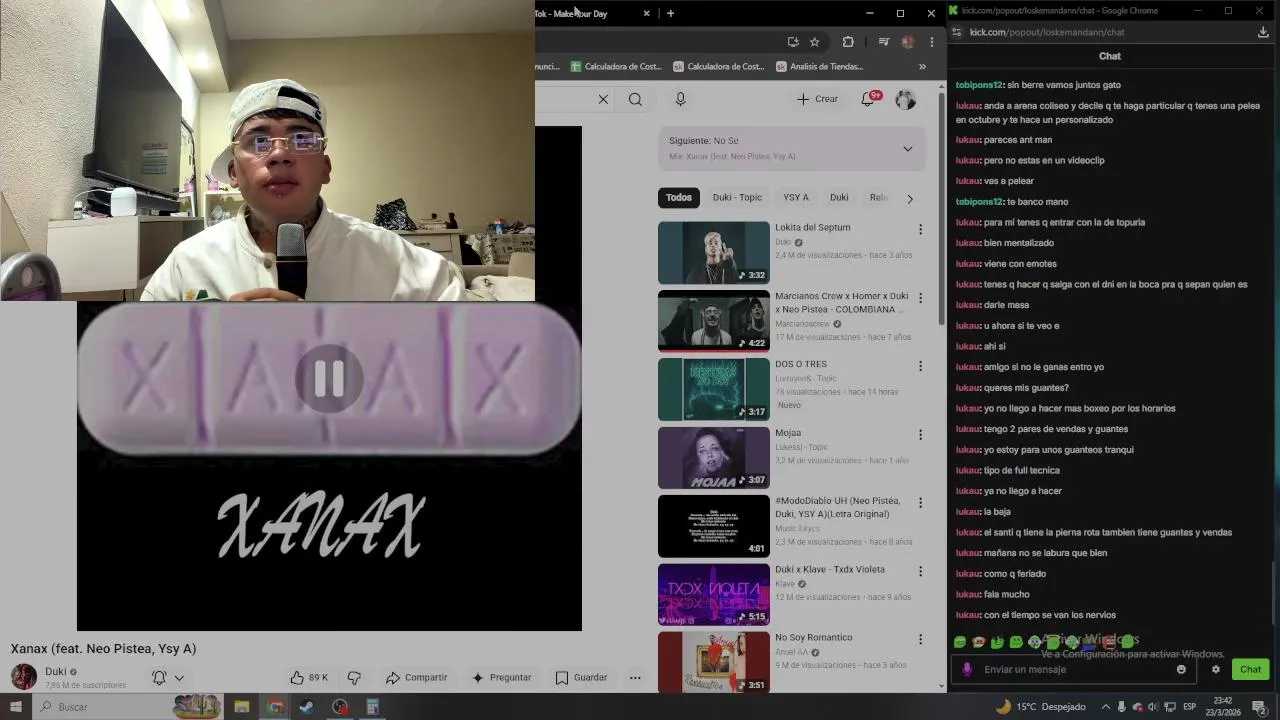
Task: Open the Analisis de Tiendas bookmark
Action: coord(818,67)
